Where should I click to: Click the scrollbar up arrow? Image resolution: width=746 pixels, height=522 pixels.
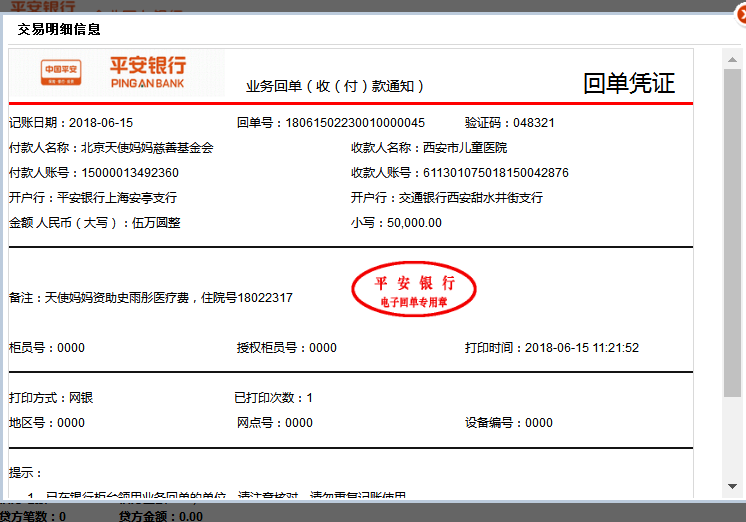coord(732,59)
